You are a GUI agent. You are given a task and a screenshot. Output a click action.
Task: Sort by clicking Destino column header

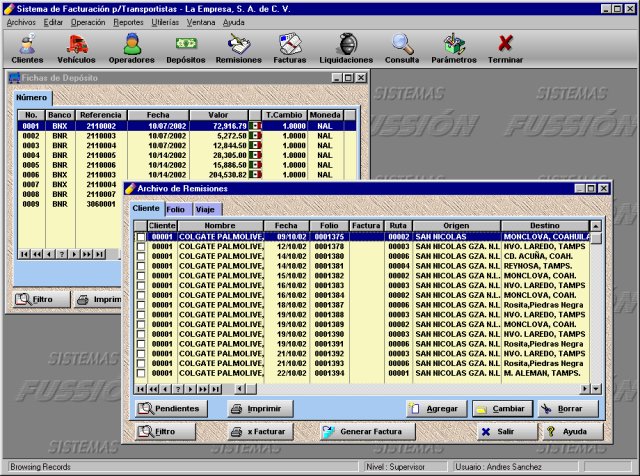tap(545, 226)
